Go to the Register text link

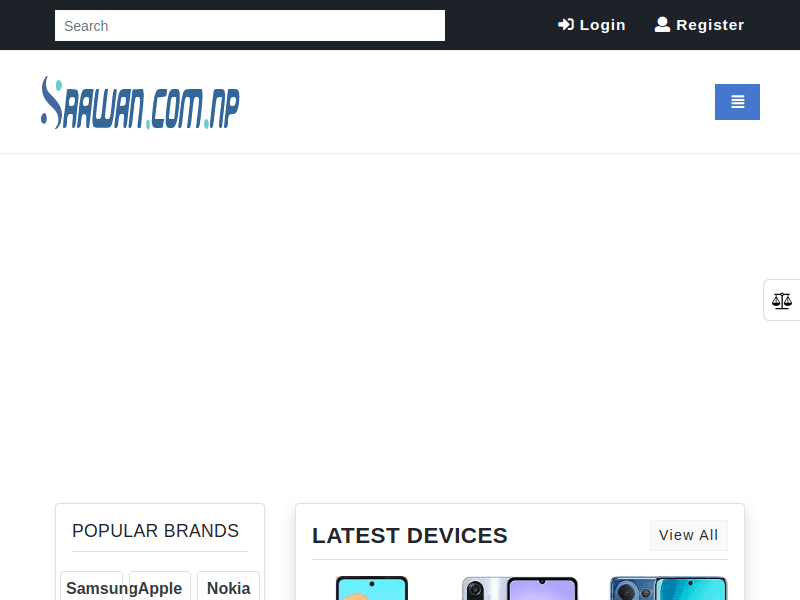point(710,25)
